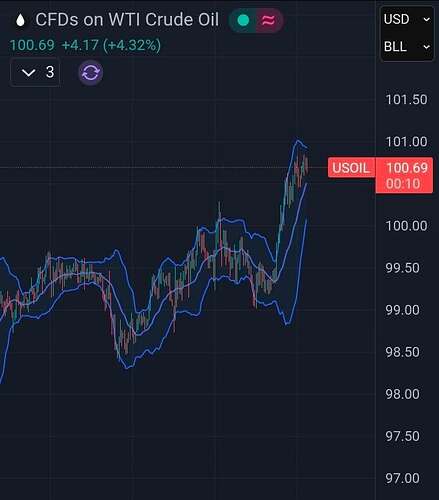439x500 pixels.
Task: Click the 100.69 last price text in header
Action: (32, 45)
